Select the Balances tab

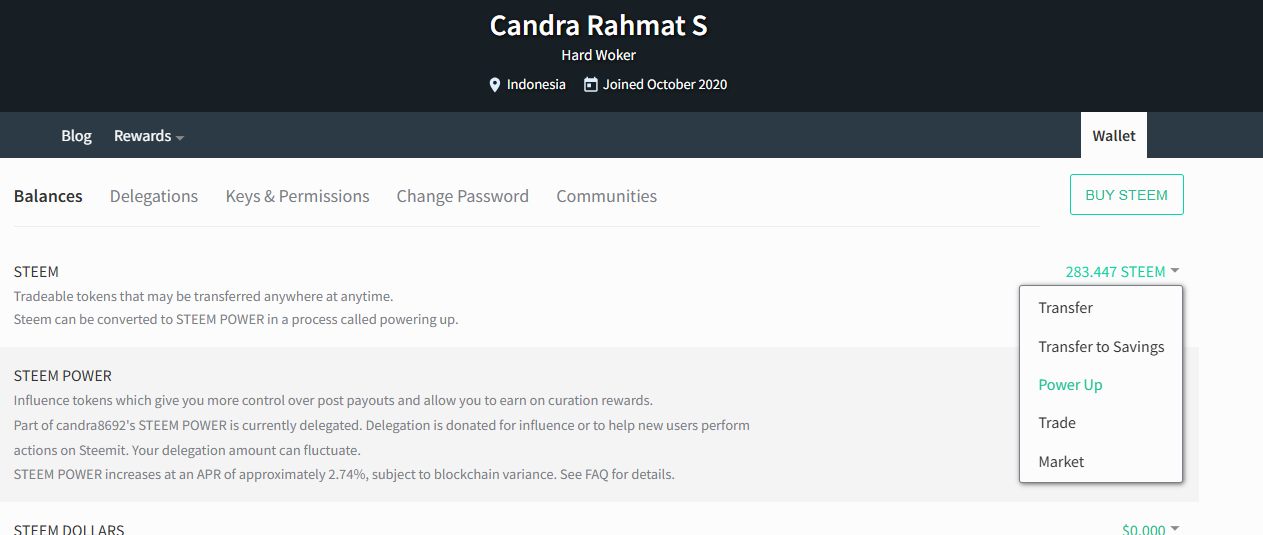coord(48,196)
